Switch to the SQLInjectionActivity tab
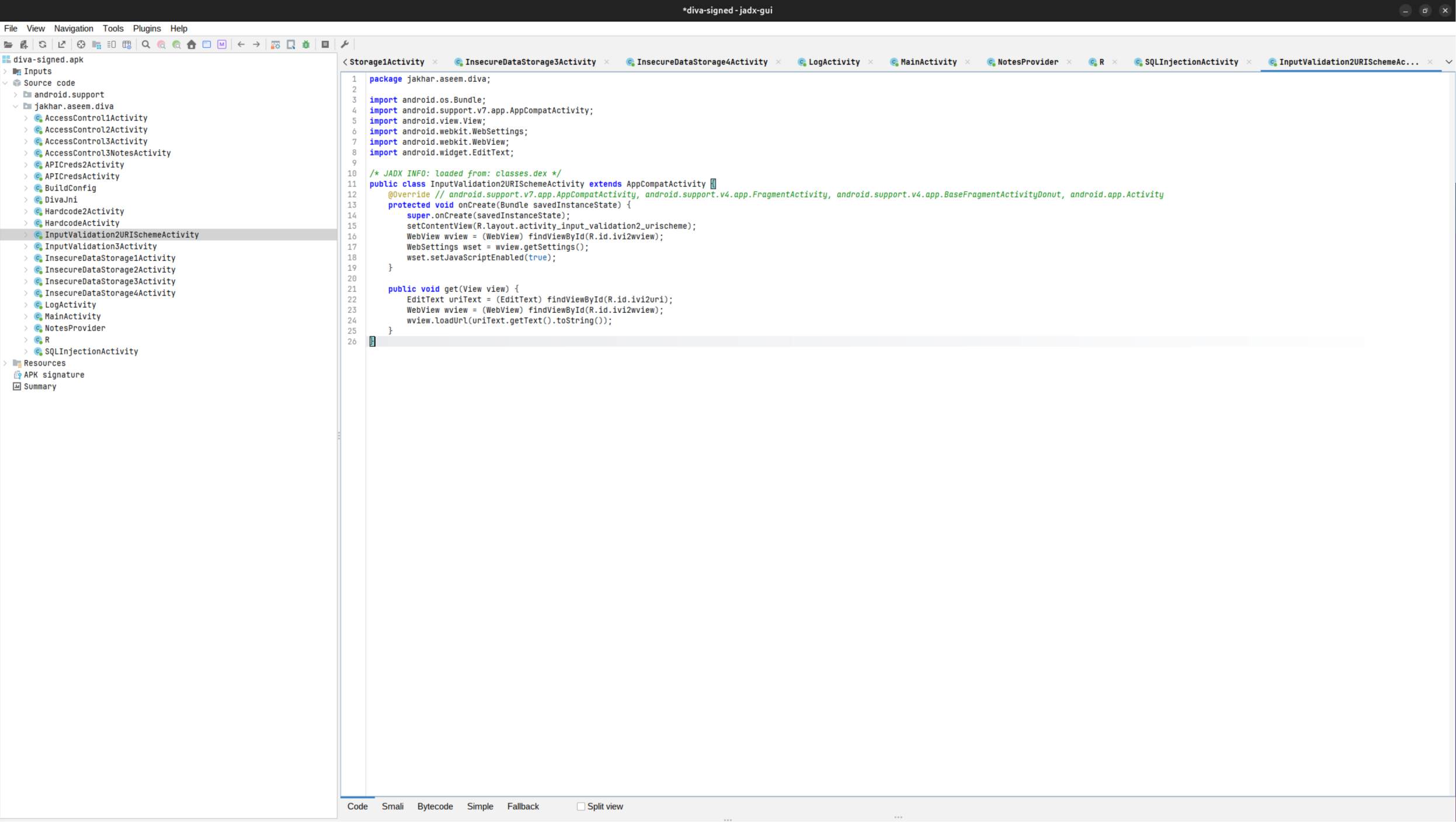This screenshot has width=1456, height=822. (1191, 62)
